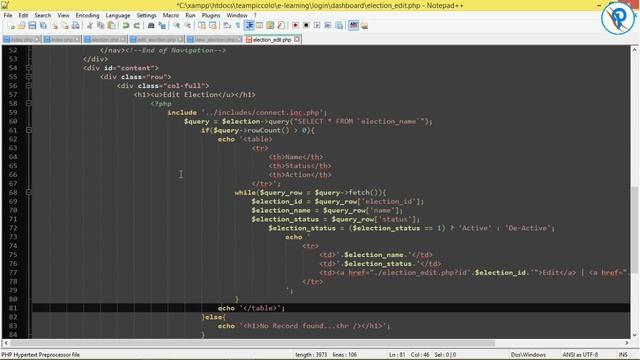Collapse the PHP block fold at line 58

29,104
